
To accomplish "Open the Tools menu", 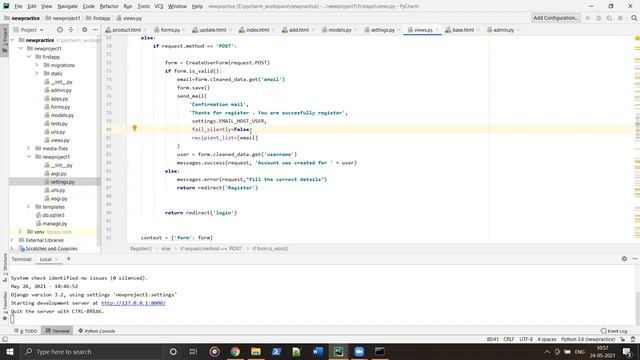I will [143, 7].
